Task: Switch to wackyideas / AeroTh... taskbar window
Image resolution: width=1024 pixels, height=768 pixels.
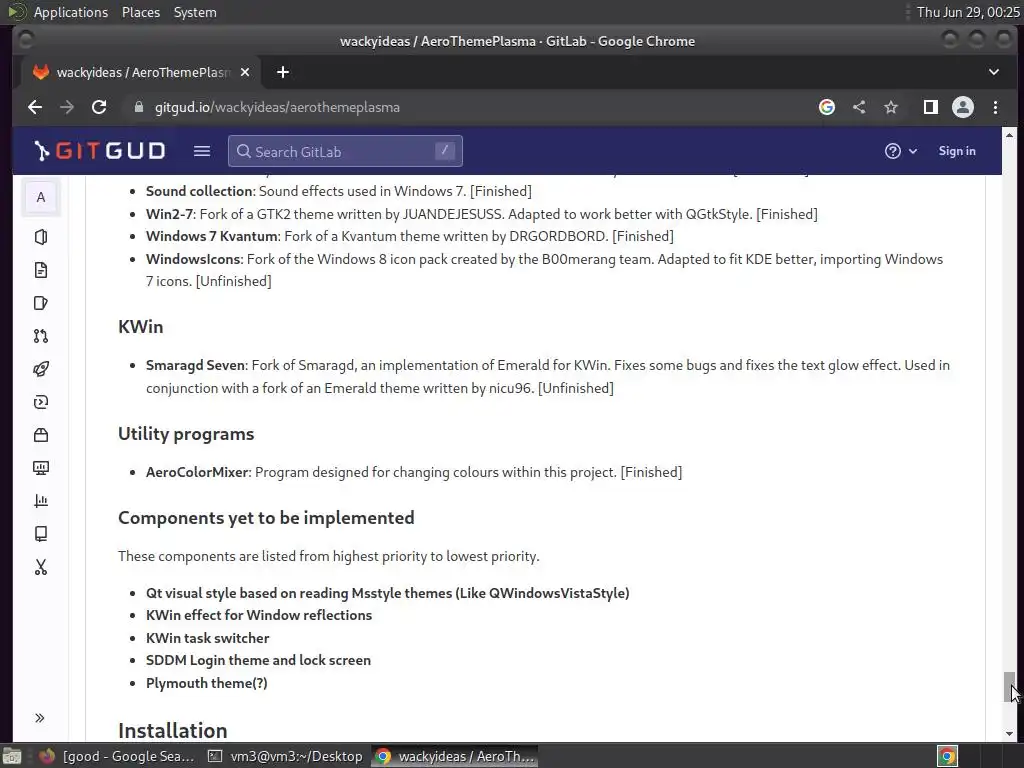Action: click(x=455, y=756)
